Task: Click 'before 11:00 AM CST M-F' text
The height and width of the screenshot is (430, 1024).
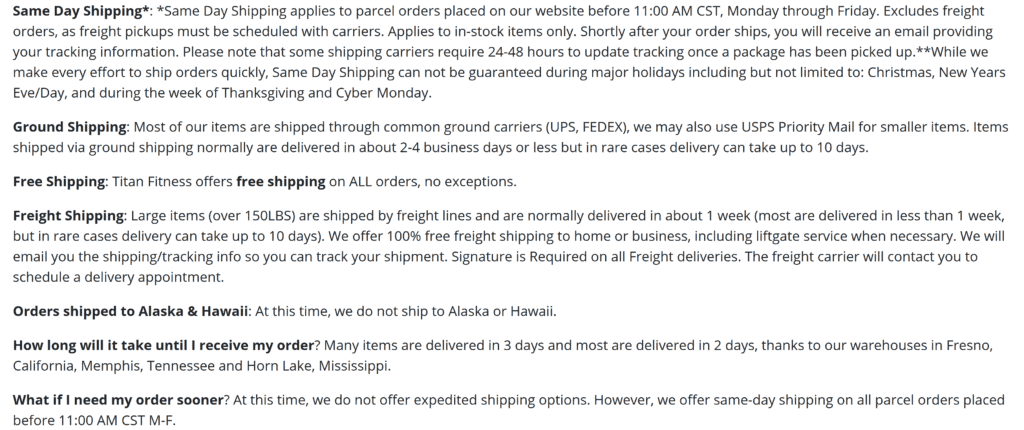Action: 93,421
